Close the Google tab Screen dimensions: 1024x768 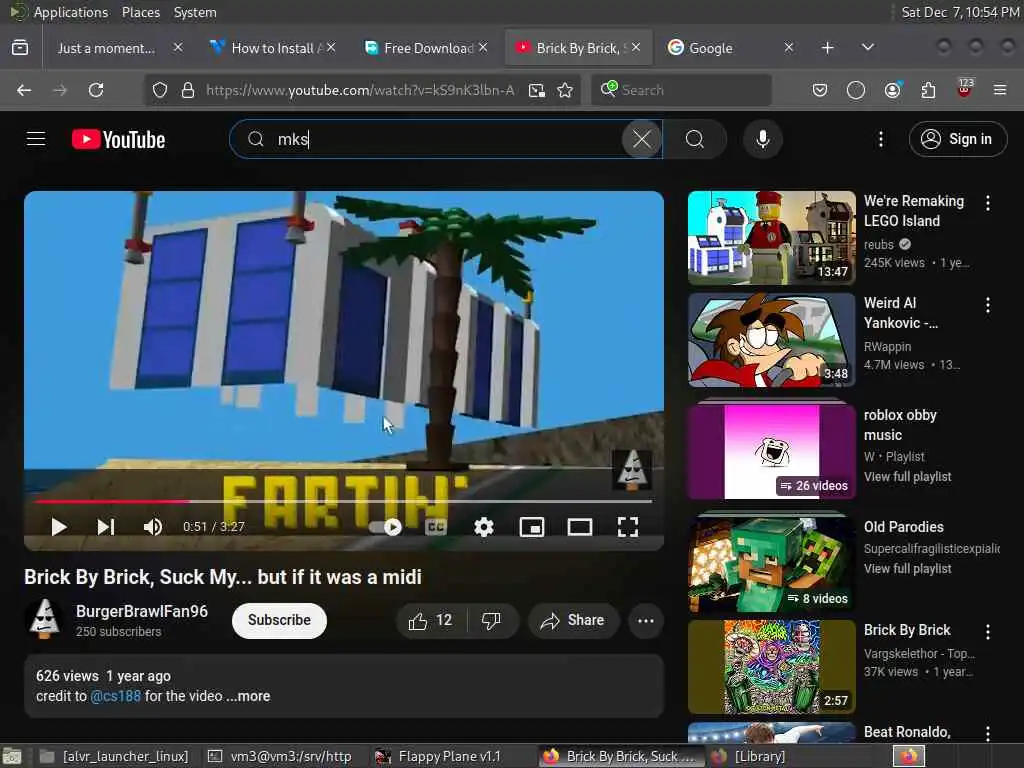(x=789, y=48)
